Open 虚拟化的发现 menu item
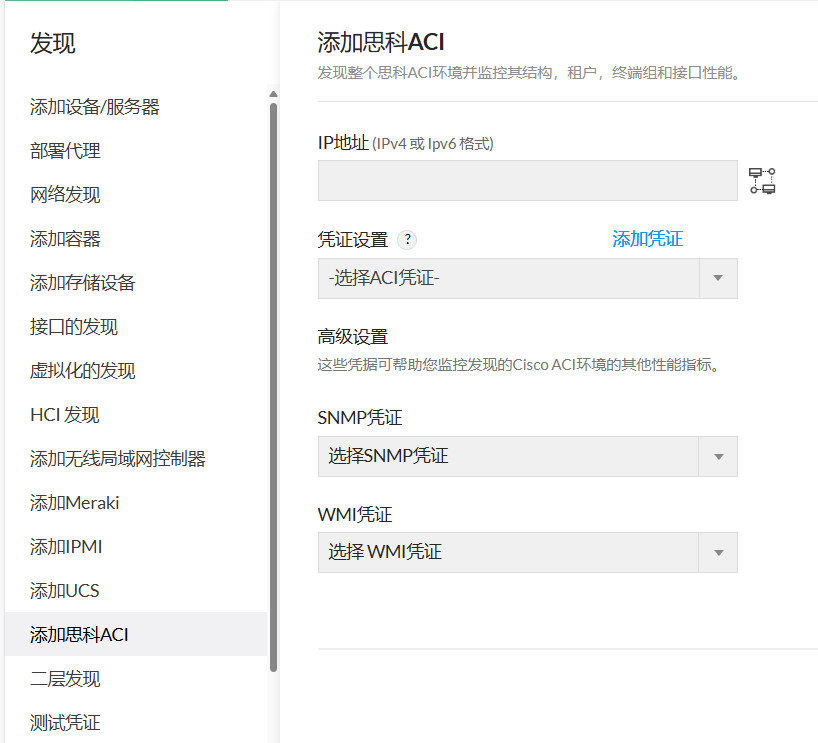 [x=83, y=371]
